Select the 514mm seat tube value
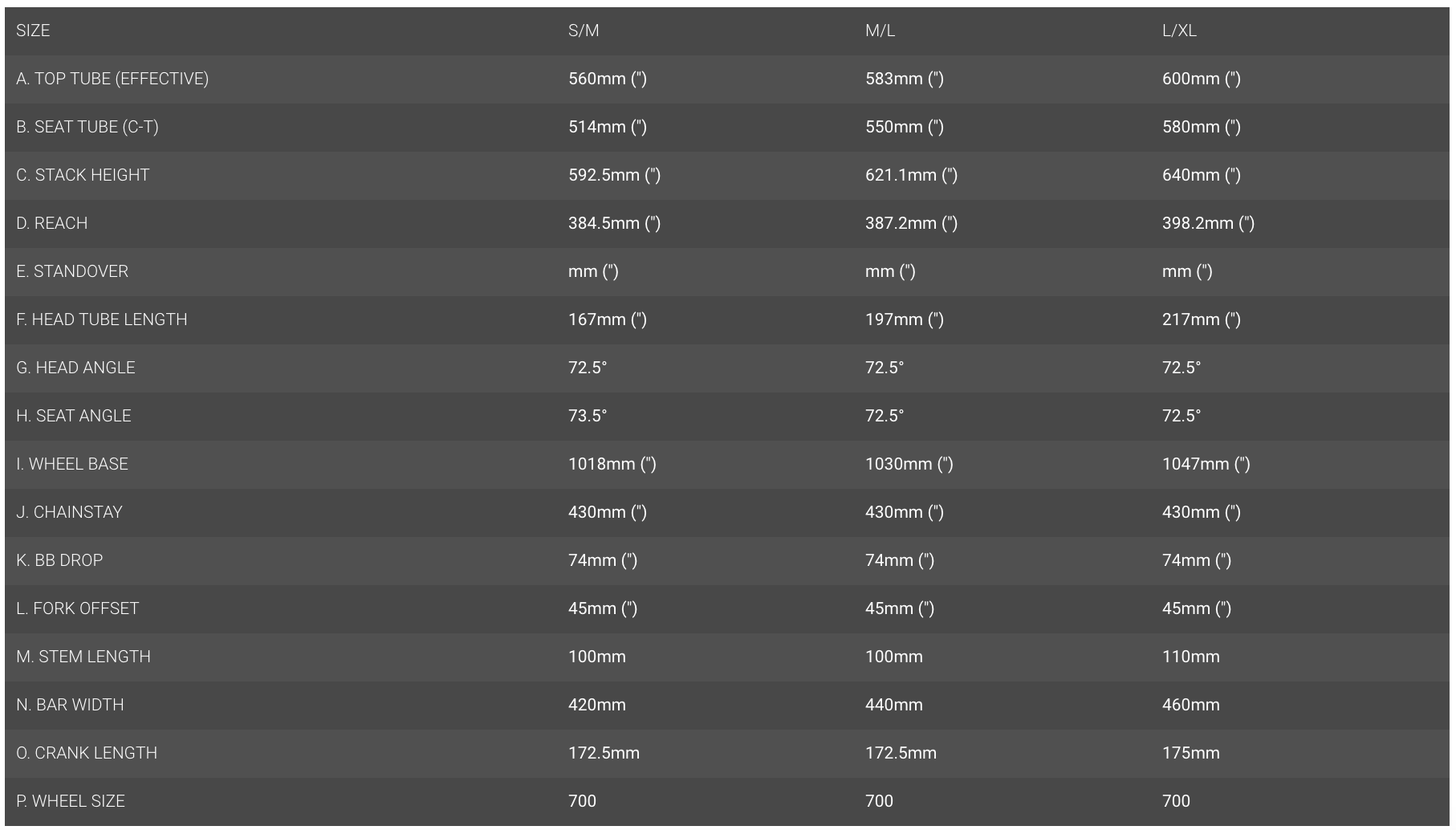1456x830 pixels. pos(607,127)
